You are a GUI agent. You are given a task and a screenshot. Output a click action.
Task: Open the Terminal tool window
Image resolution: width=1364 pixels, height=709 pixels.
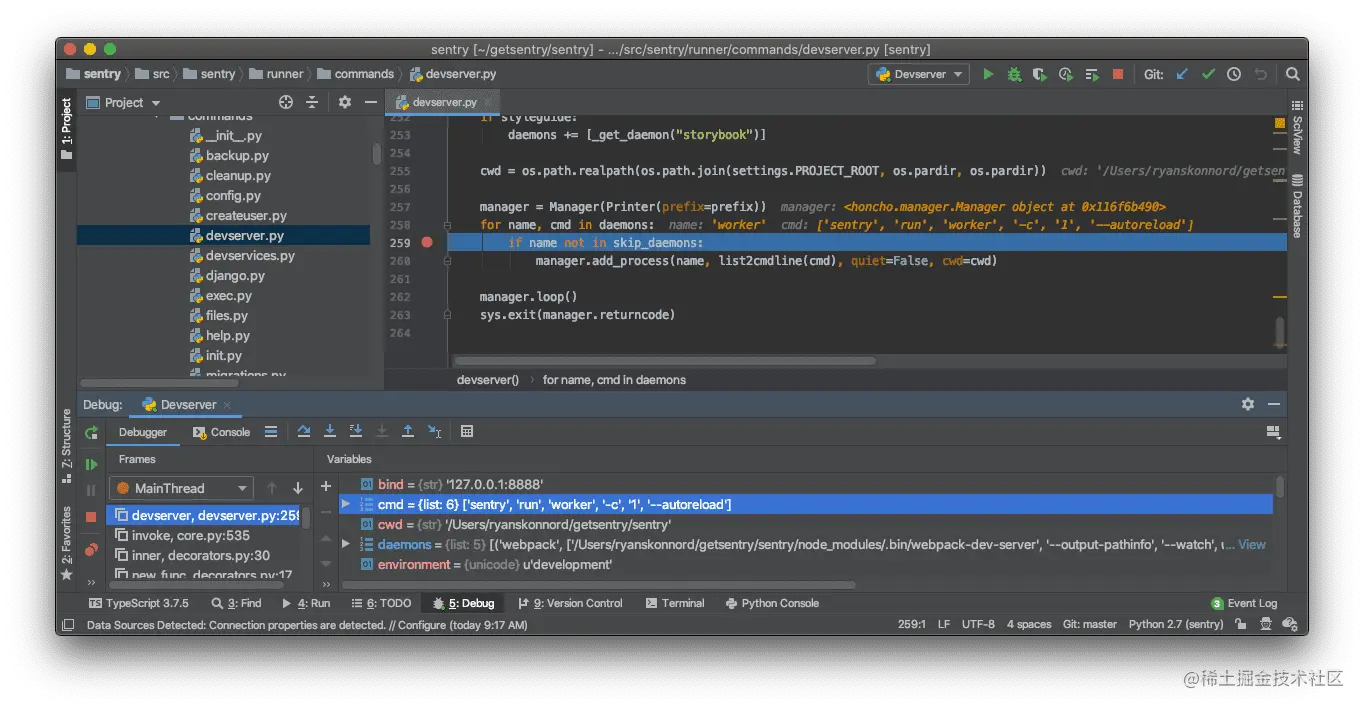pos(675,603)
